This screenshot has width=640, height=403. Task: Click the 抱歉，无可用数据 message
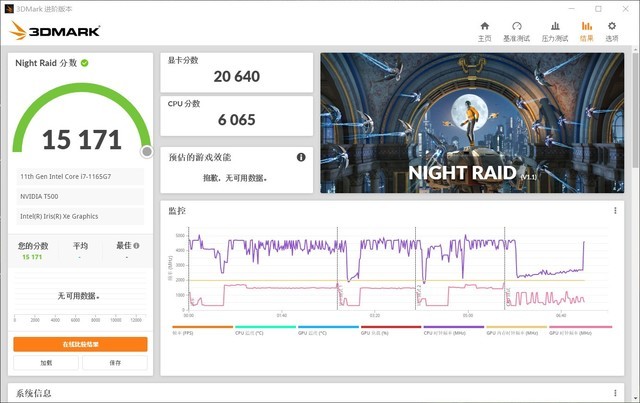tap(235, 178)
